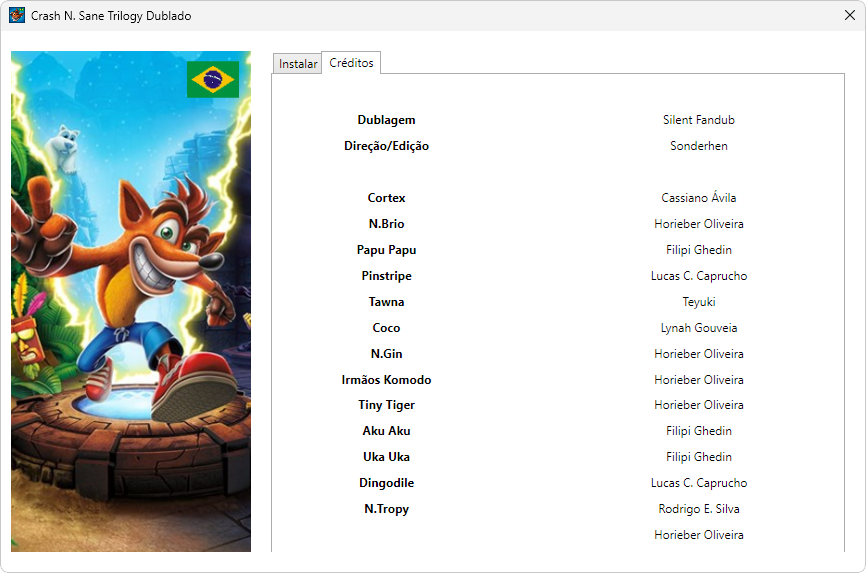Close the Crash N. Sane Trilogy Dublado window
This screenshot has height=573, width=866.
(x=850, y=15)
